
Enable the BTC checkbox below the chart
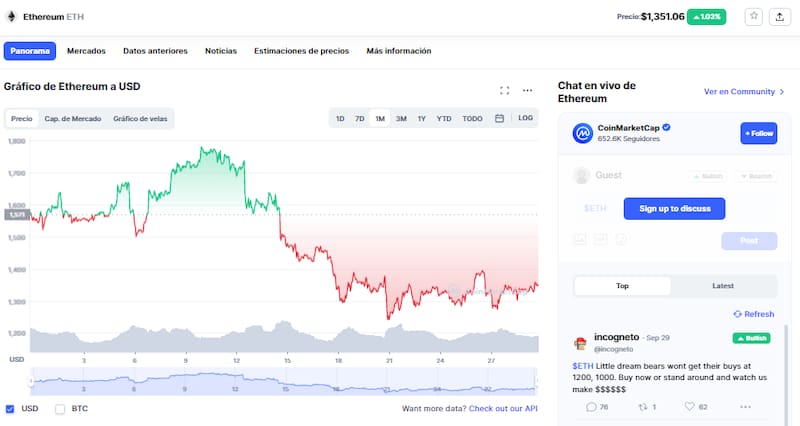pyautogui.click(x=60, y=409)
